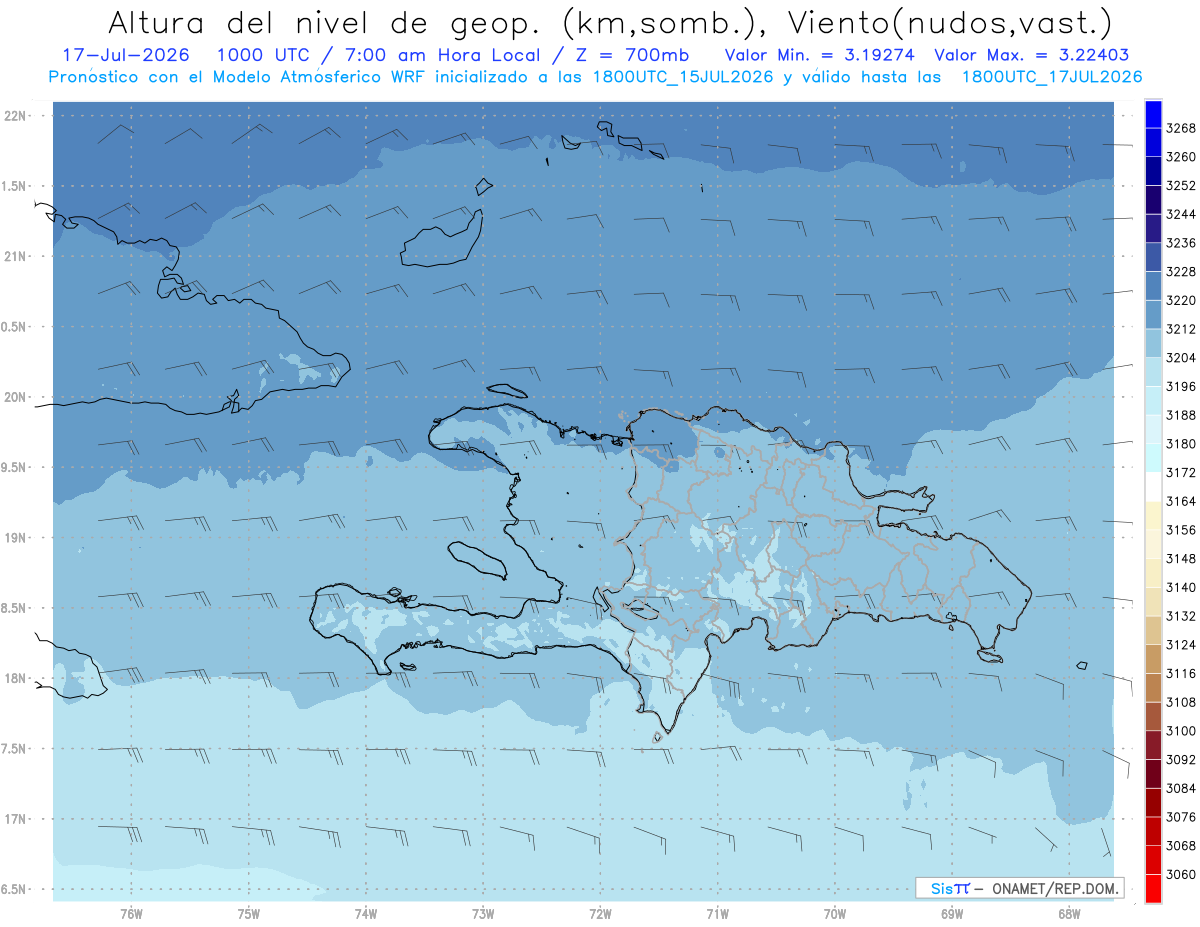Click the '69W' longitude label

952,913
